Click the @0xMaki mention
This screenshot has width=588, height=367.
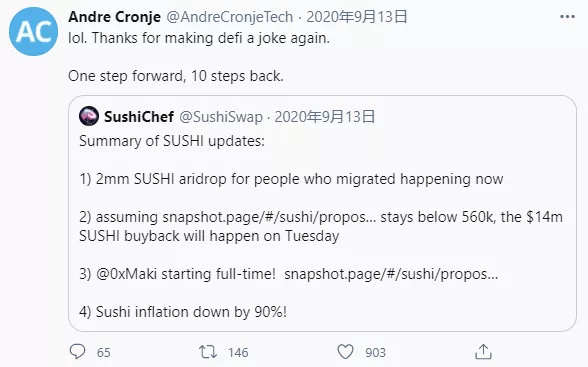tap(126, 274)
